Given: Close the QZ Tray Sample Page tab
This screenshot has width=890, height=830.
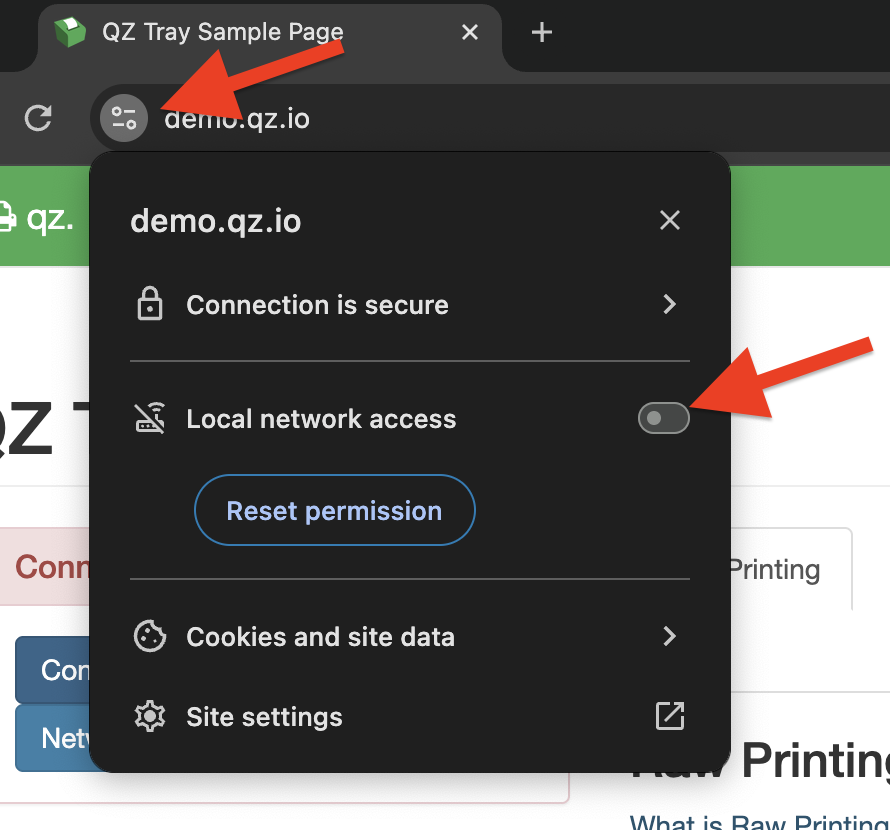Looking at the screenshot, I should [x=470, y=32].
